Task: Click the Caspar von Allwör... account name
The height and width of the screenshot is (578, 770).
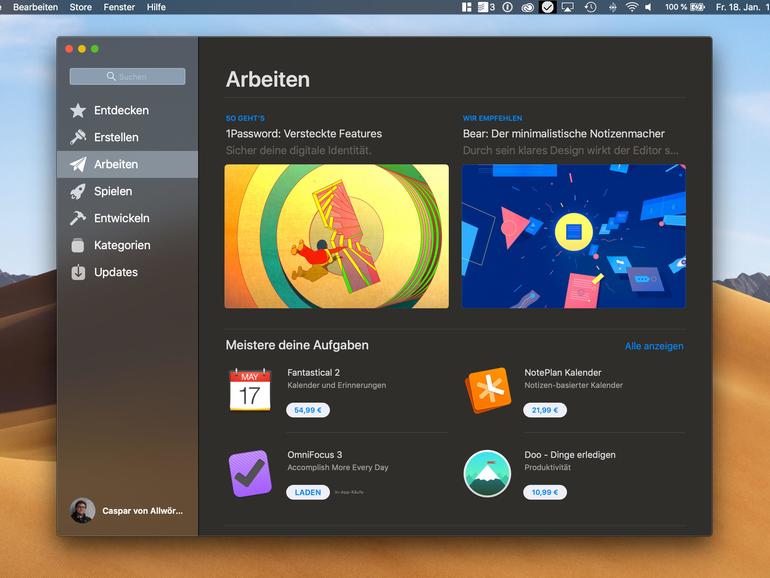Action: pos(142,511)
